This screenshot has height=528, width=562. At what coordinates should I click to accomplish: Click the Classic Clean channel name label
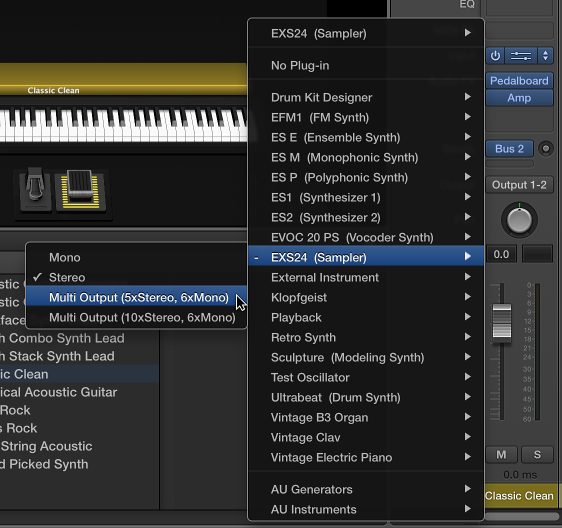[x=519, y=496]
